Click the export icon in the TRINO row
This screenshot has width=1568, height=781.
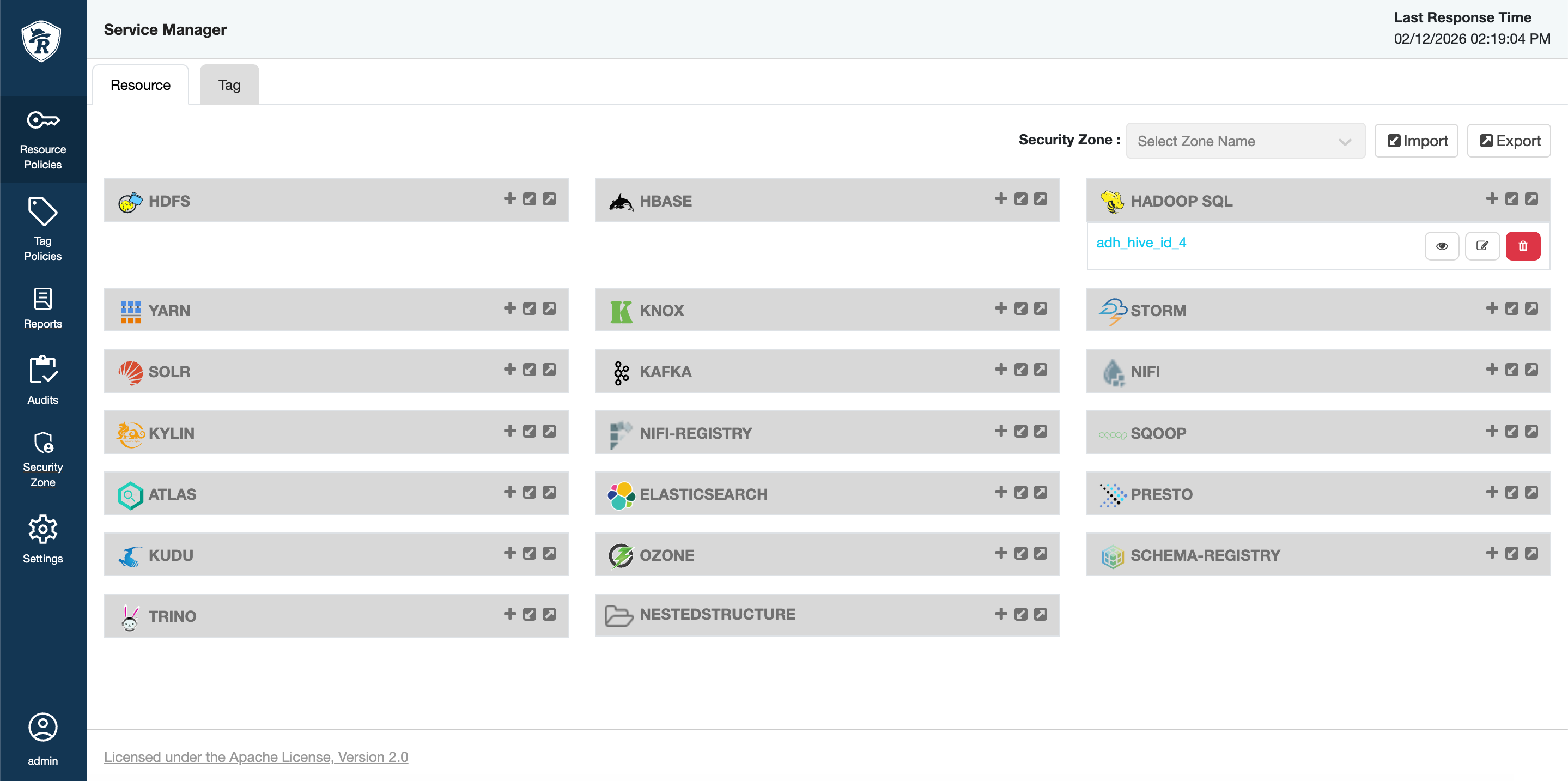click(549, 614)
